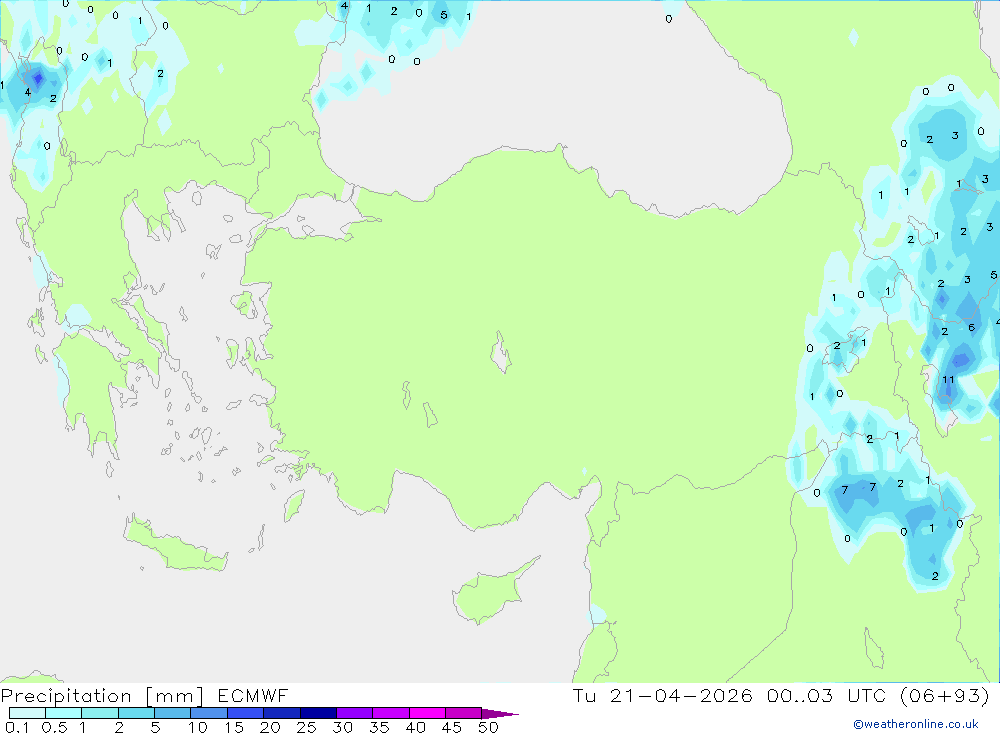
Task: Click the island of Crete on the map
Action: pos(176,545)
